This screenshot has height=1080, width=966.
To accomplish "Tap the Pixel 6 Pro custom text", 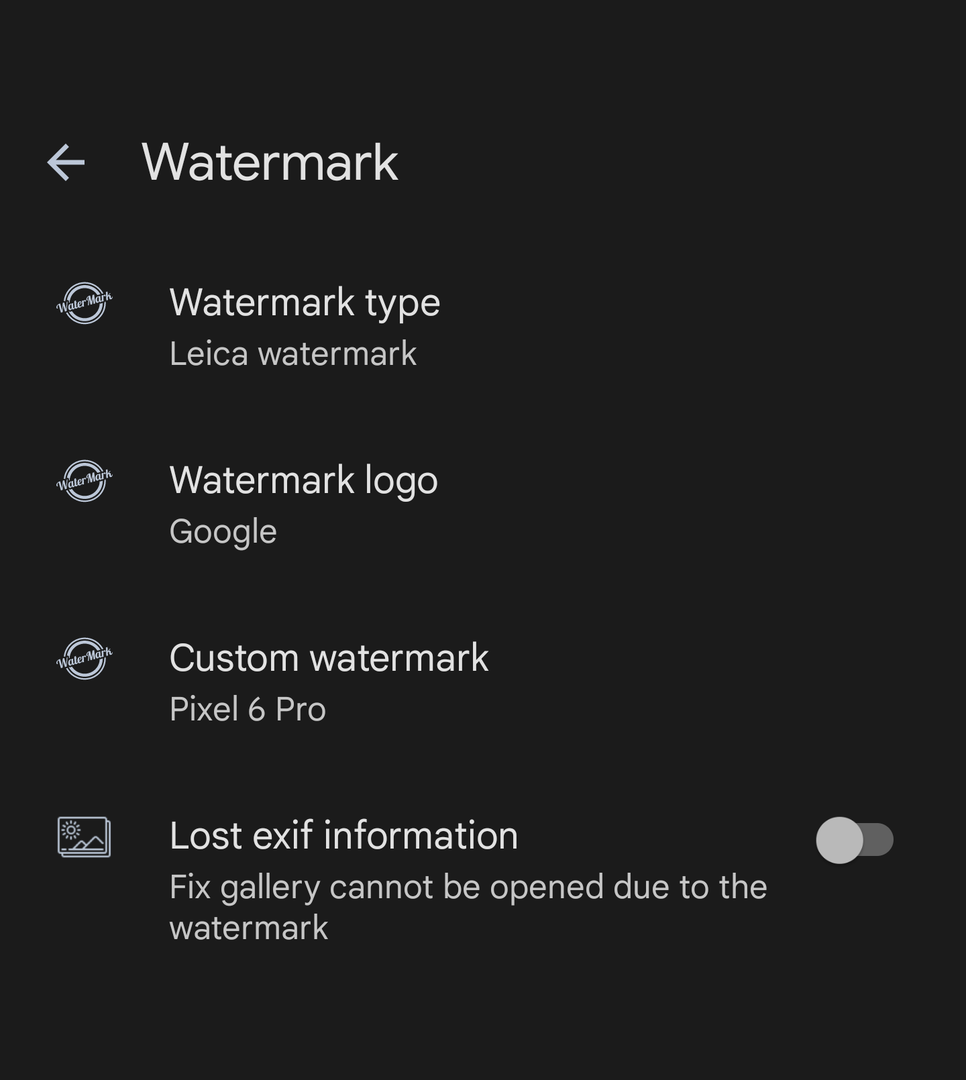I will click(247, 710).
